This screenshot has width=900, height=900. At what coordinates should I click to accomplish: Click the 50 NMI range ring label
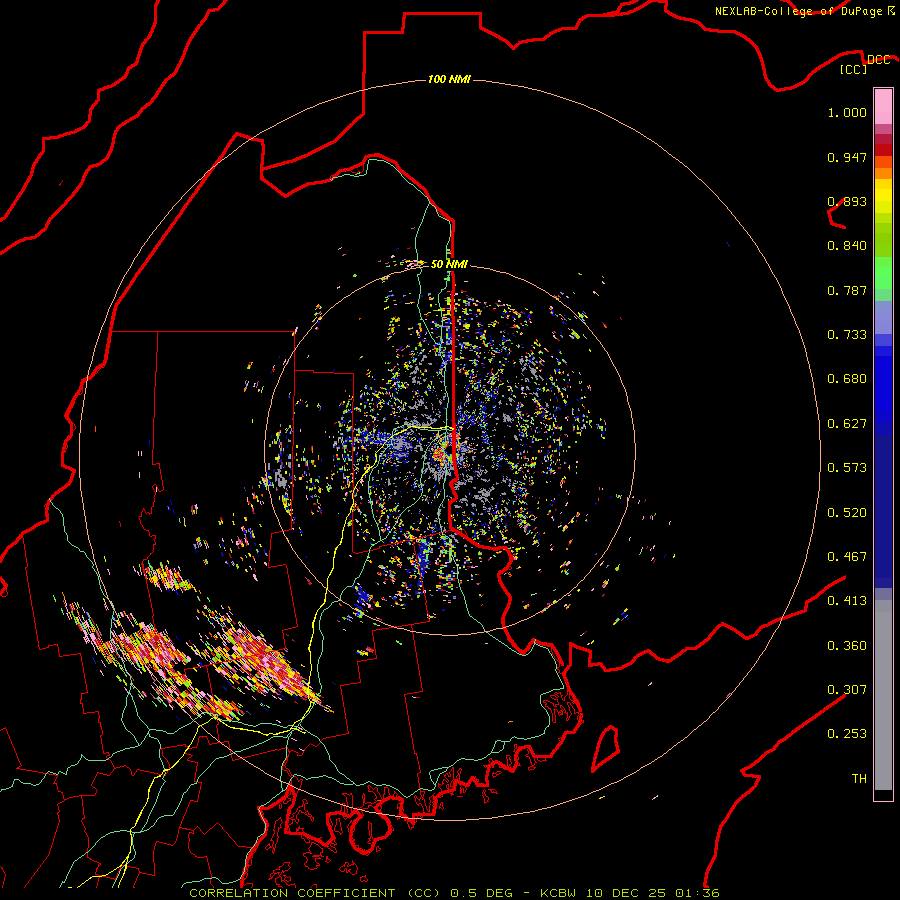[449, 264]
